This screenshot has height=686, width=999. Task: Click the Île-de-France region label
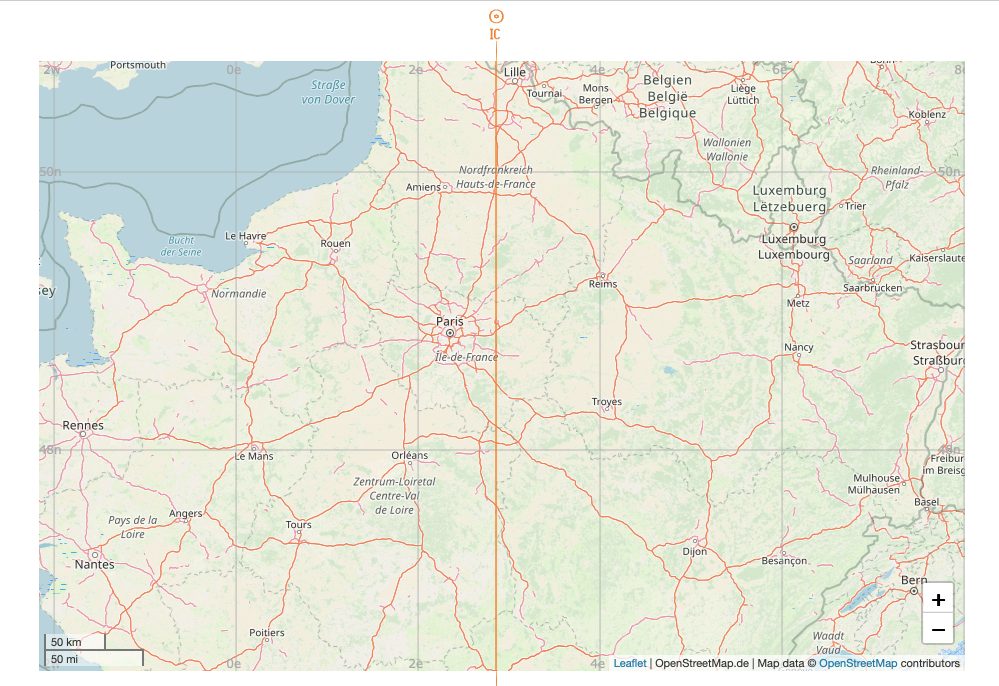466,357
